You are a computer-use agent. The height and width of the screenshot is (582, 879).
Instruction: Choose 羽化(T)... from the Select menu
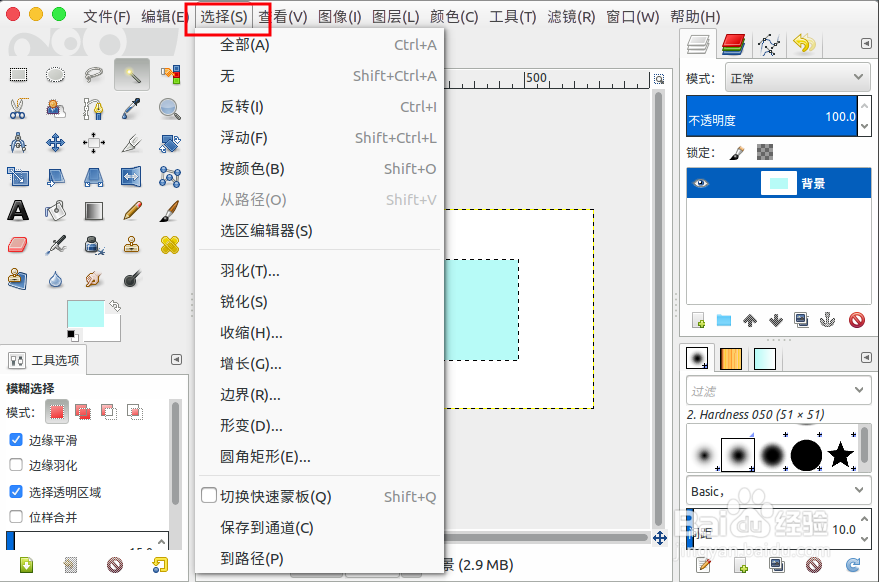coord(320,271)
